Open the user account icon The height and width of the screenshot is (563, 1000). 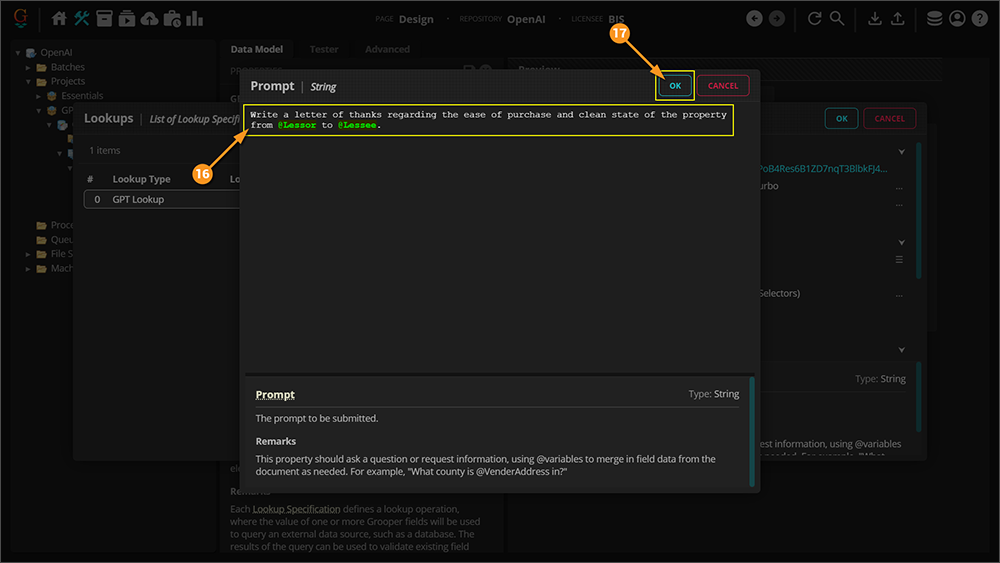point(957,18)
